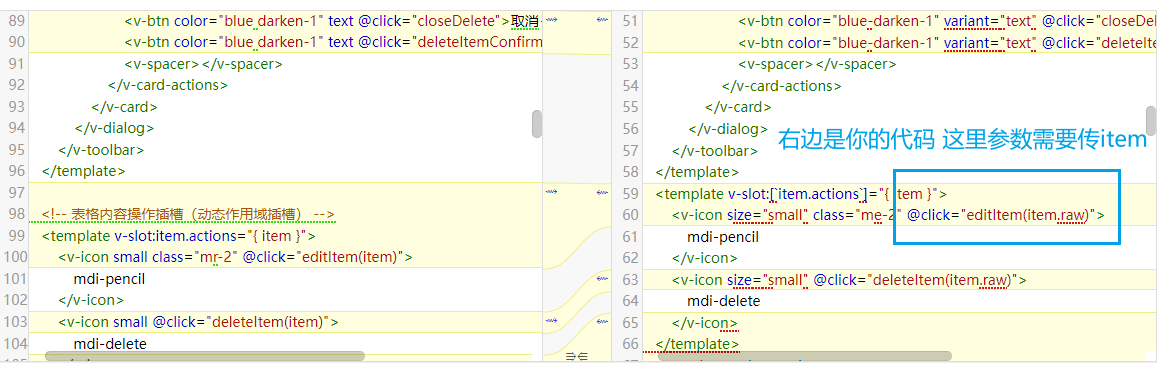Click line number 100 in the left gutter
Screen dimensions: 1171x372
point(14,258)
